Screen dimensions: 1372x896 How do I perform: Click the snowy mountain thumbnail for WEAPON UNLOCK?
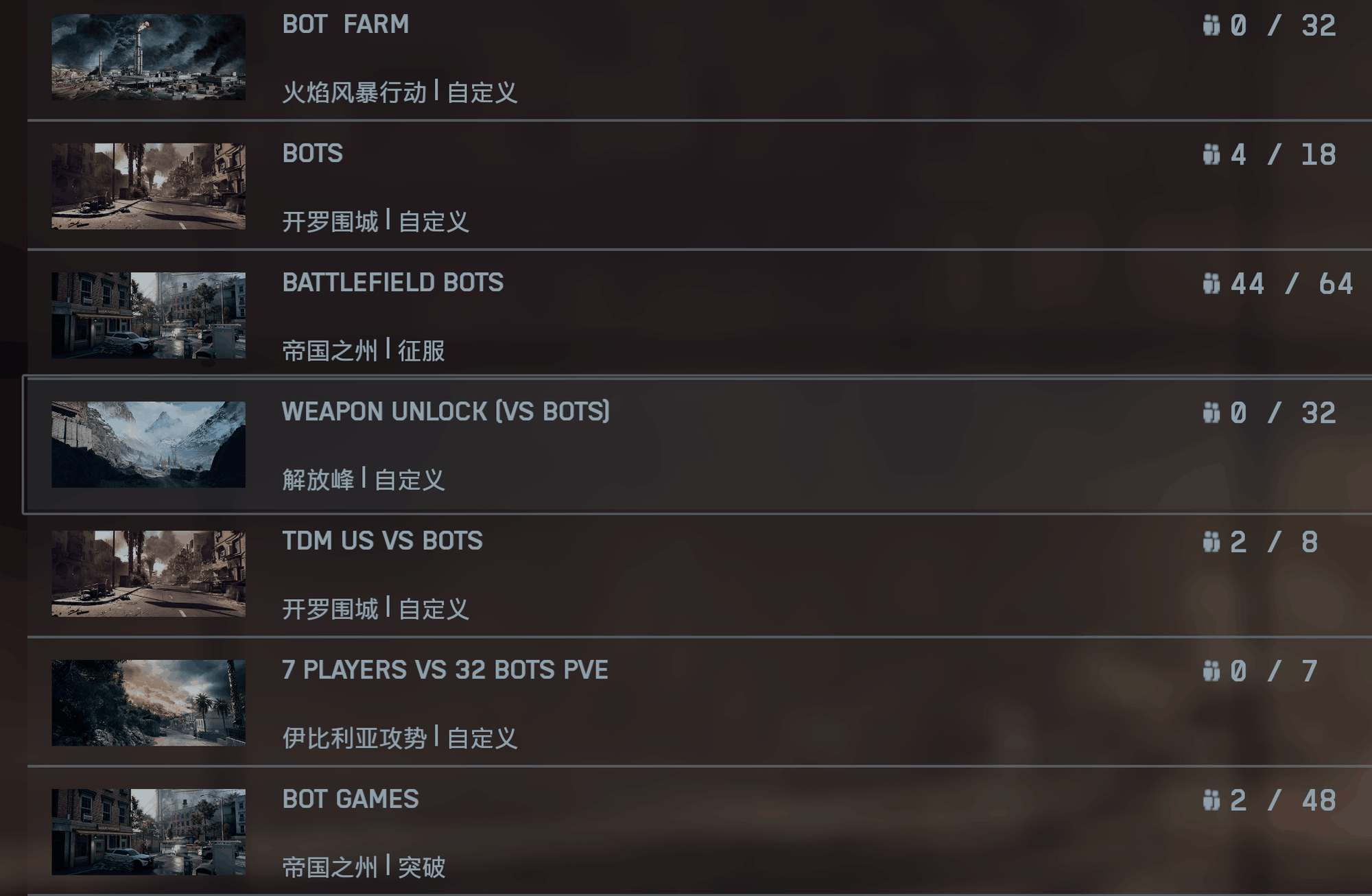pyautogui.click(x=148, y=445)
